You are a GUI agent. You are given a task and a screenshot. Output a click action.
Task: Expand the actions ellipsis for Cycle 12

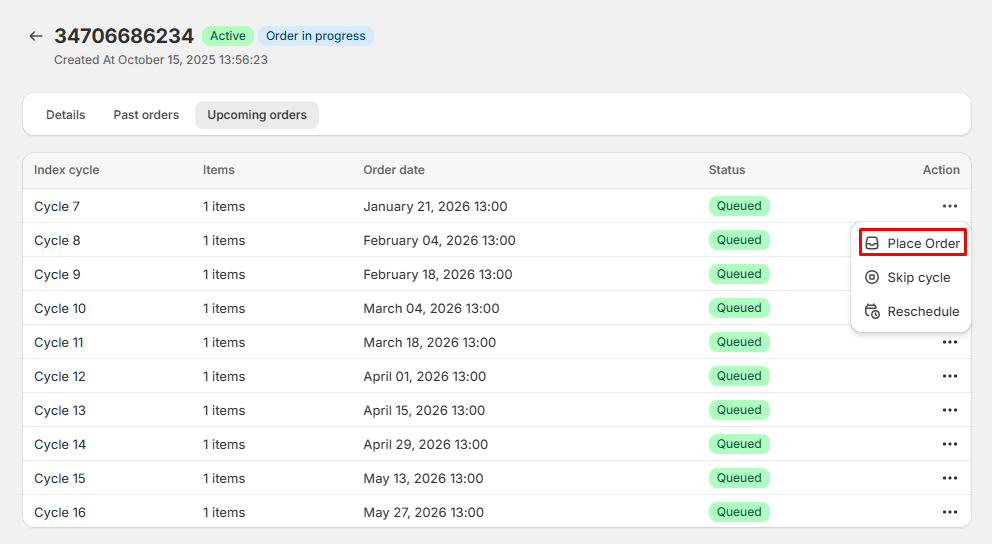click(949, 376)
